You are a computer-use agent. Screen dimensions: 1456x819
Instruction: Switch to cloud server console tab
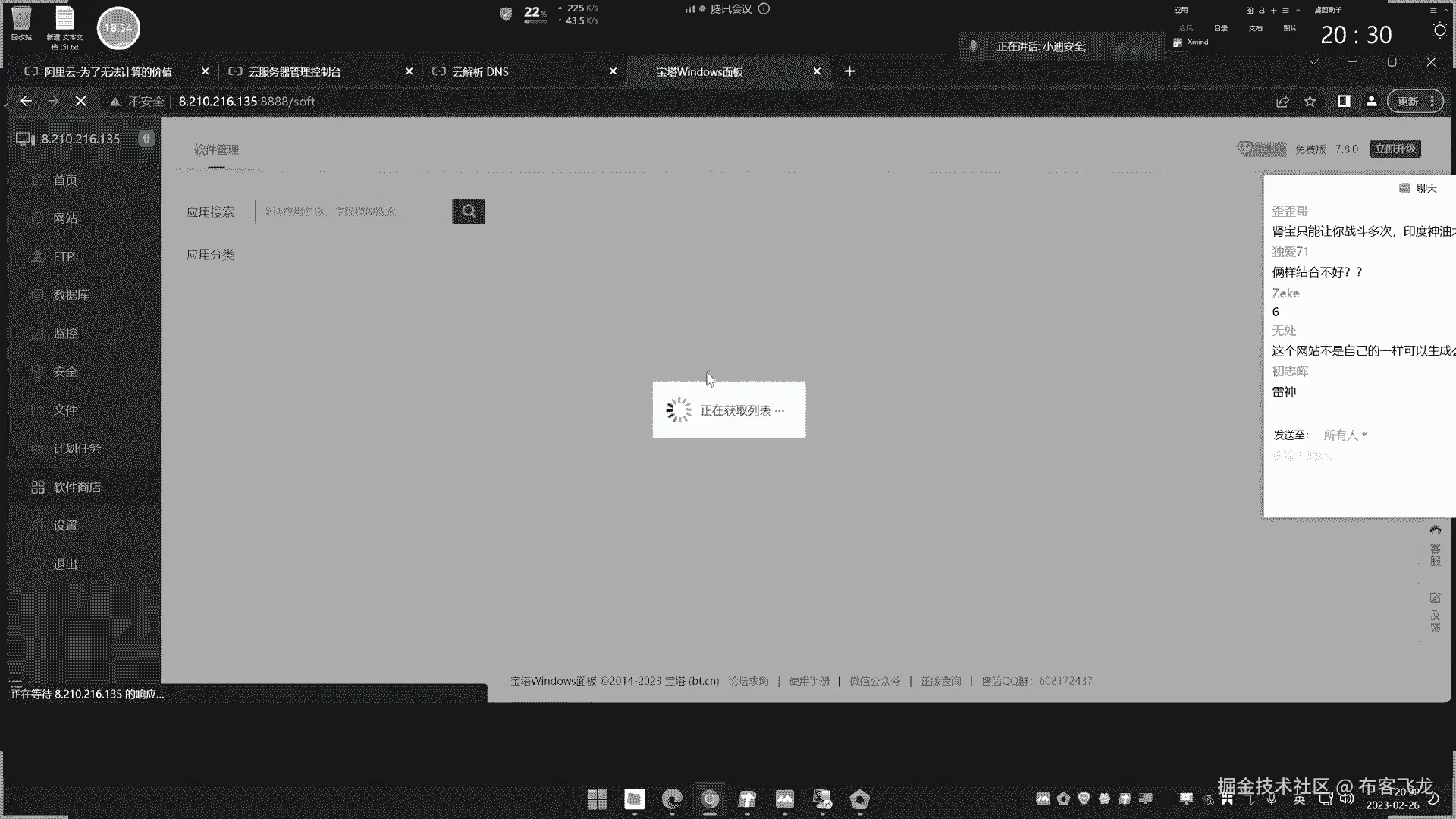click(x=294, y=71)
